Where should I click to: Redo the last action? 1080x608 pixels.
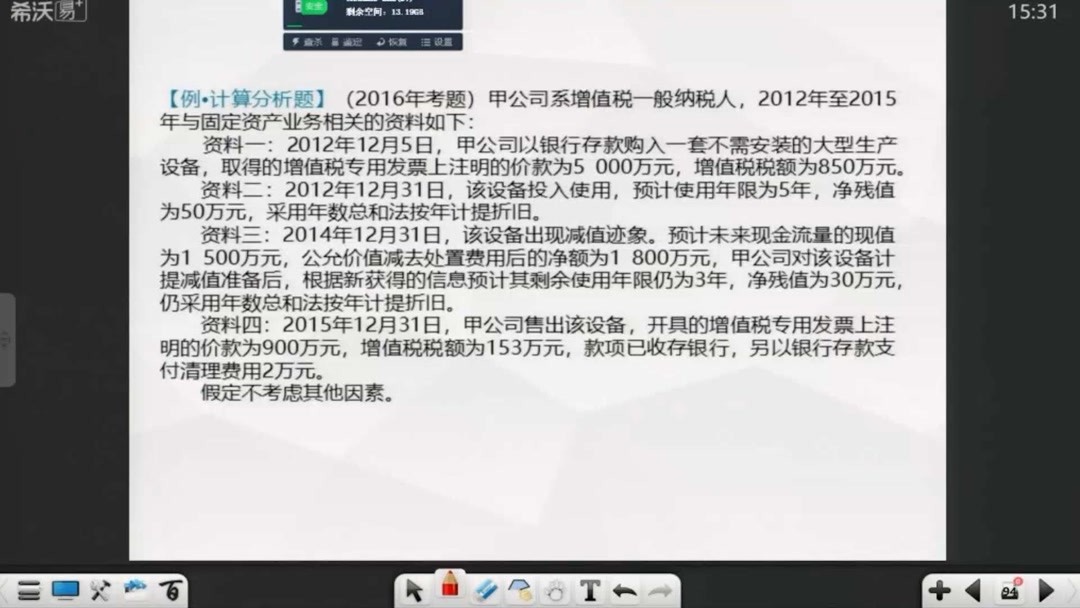coord(659,590)
